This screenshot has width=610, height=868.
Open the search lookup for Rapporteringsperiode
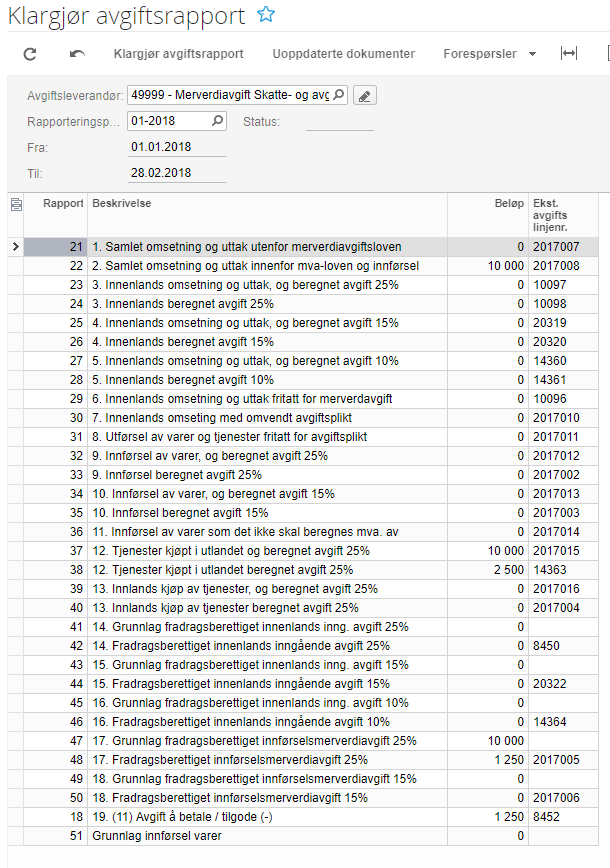[x=218, y=121]
